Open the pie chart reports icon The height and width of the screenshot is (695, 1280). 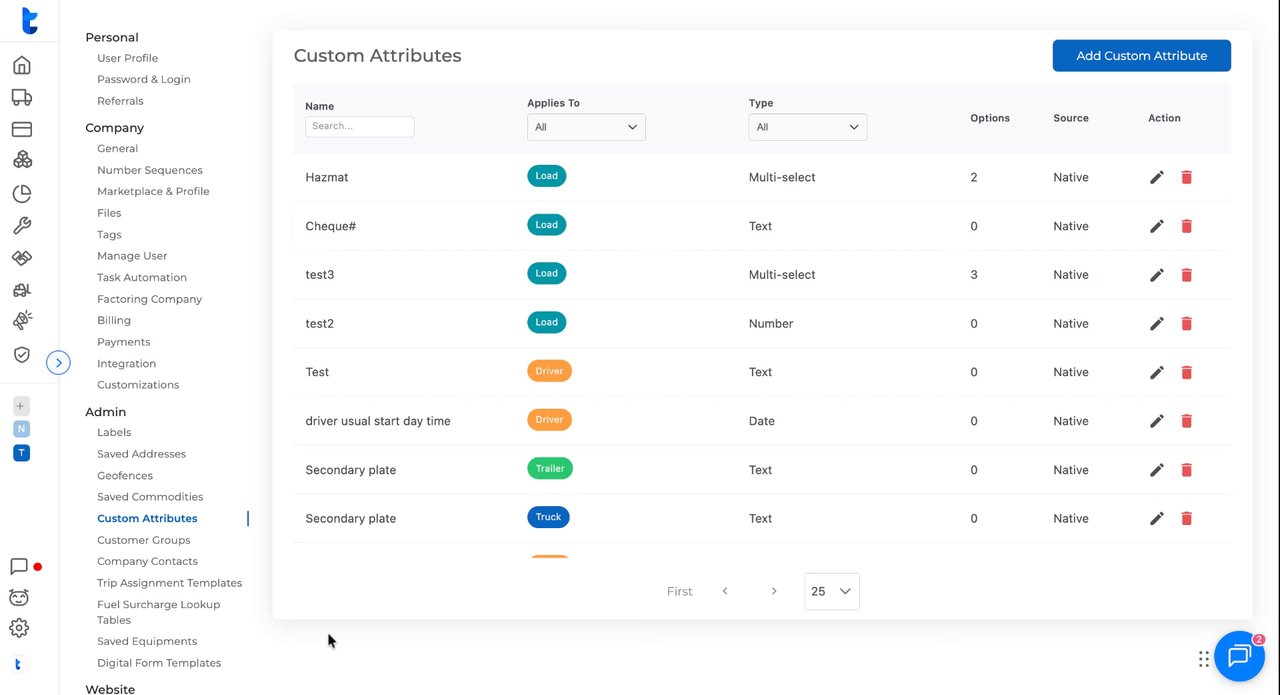coord(21,194)
